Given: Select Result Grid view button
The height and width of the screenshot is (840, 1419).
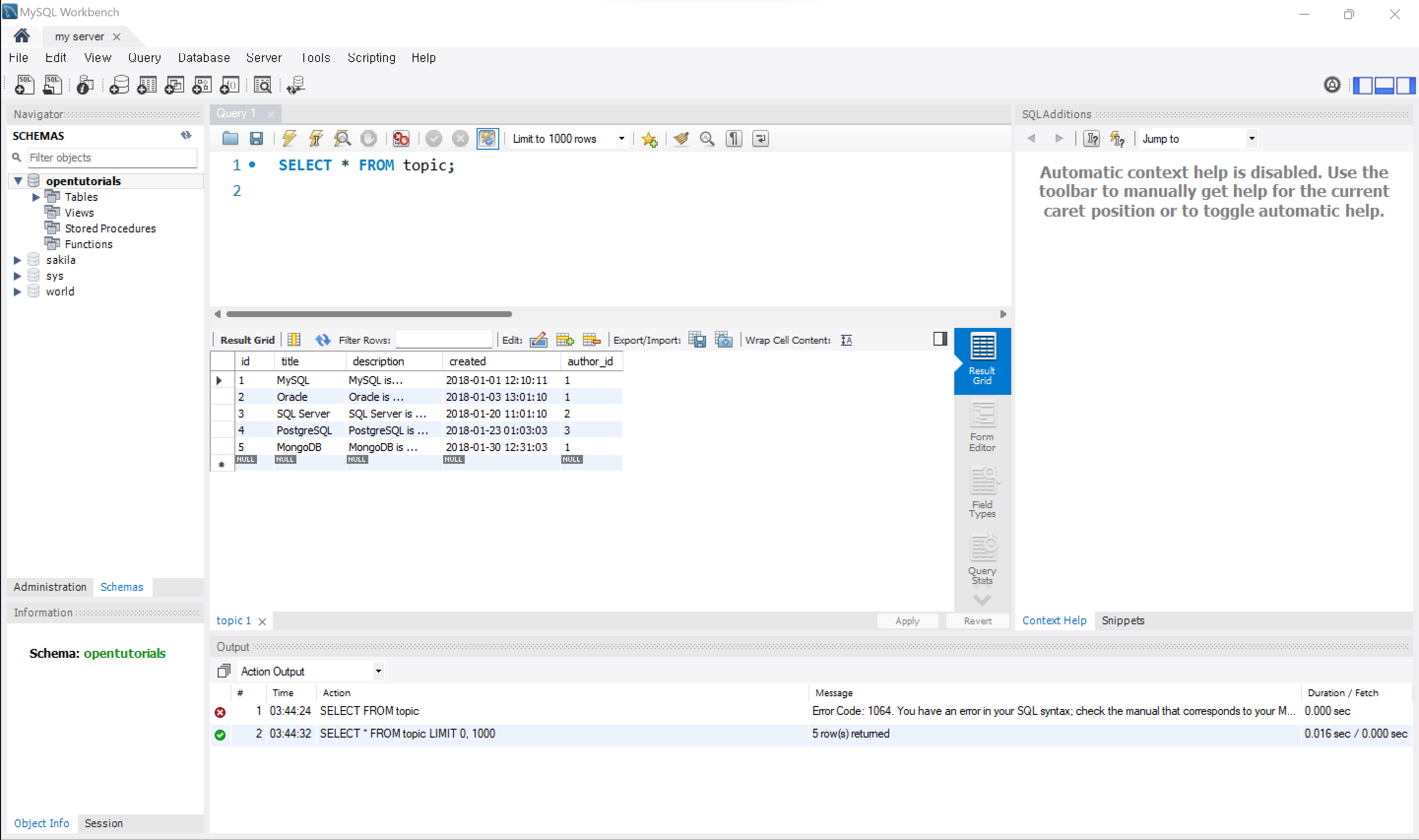Looking at the screenshot, I should click(982, 361).
